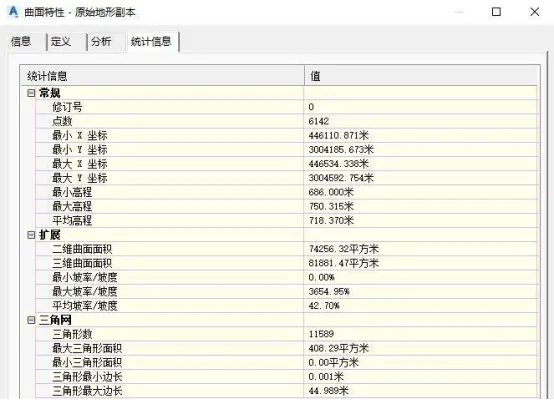Image resolution: width=554 pixels, height=400 pixels.
Task: Select the 平均坡率/坡度 row
Action: point(286,306)
